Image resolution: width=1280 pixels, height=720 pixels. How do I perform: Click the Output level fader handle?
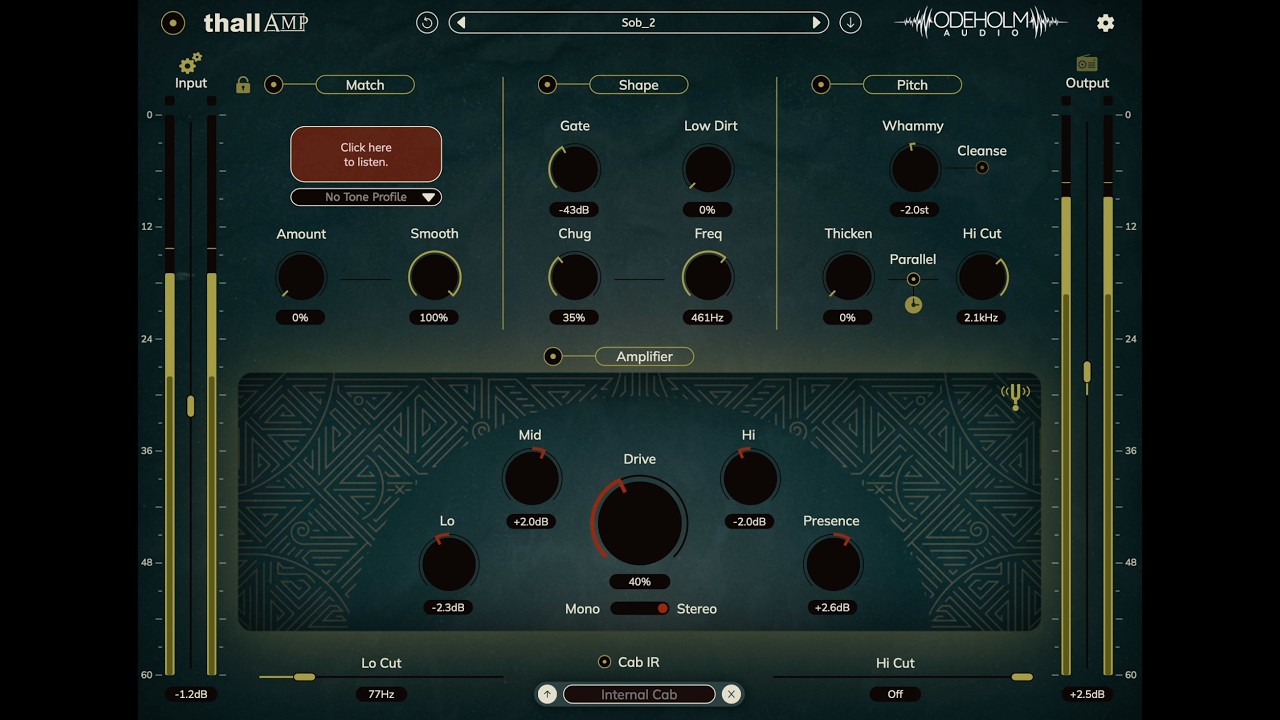click(1087, 372)
